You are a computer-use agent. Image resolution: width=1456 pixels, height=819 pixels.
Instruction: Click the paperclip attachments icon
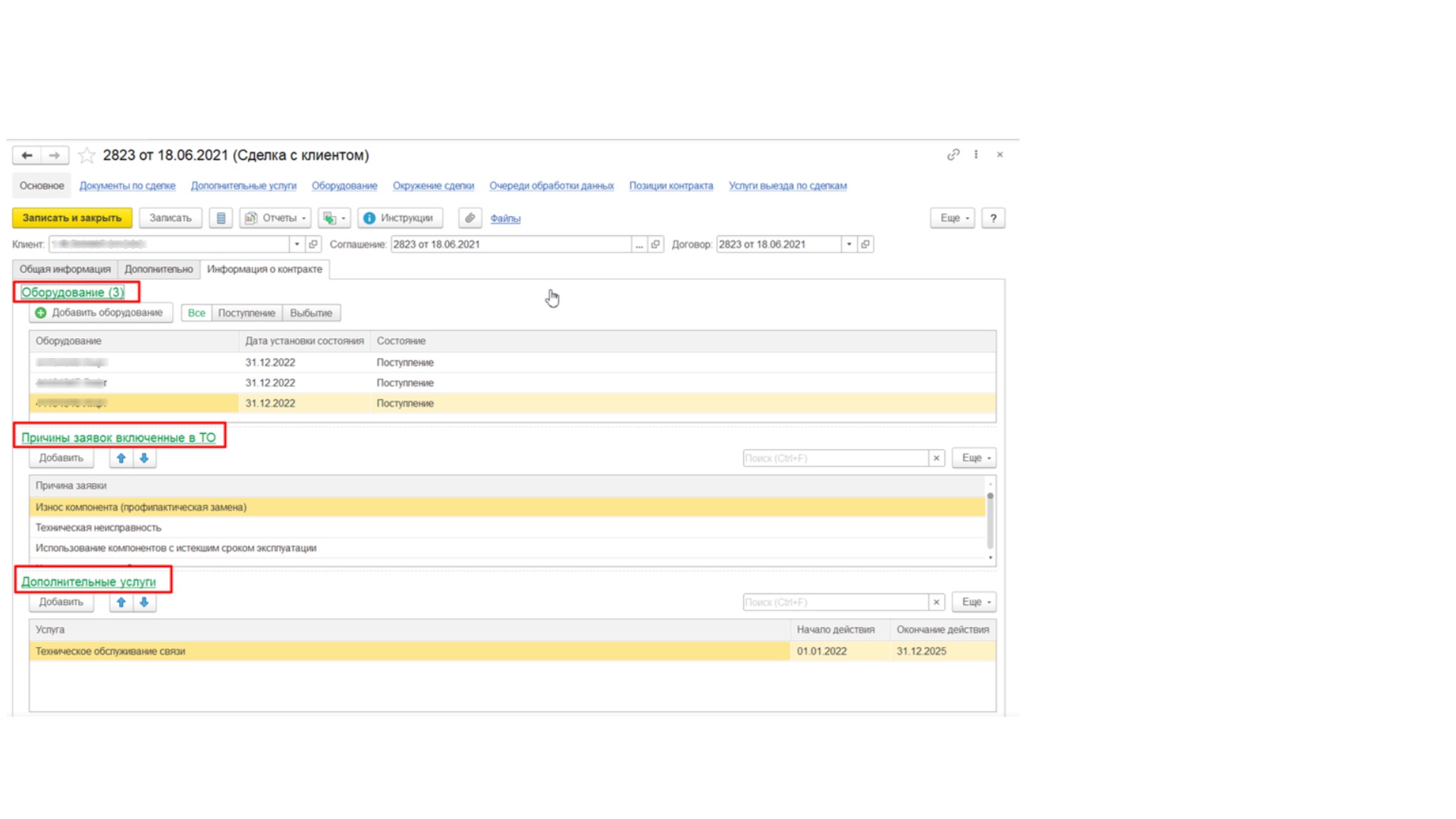point(470,218)
